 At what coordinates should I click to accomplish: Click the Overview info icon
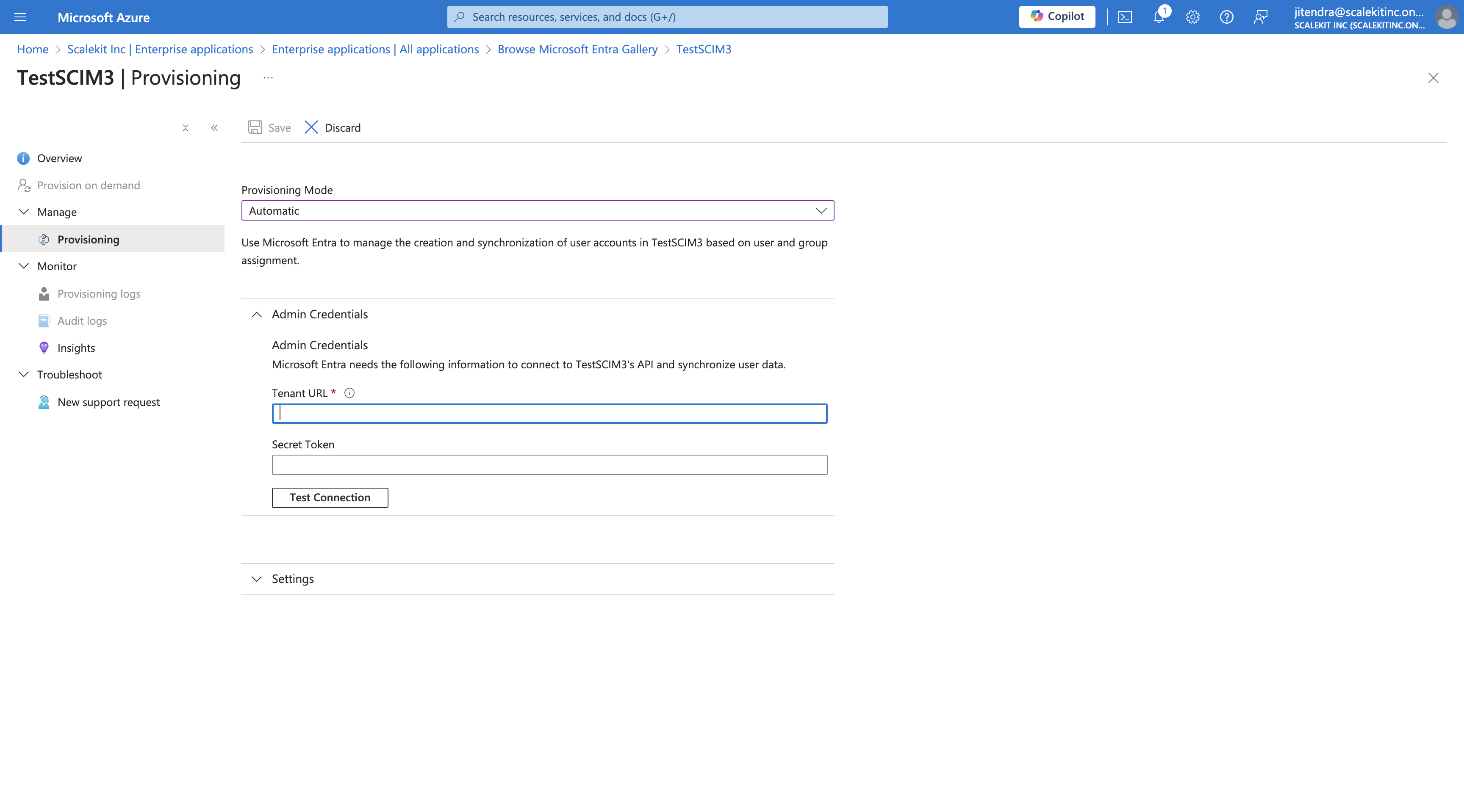click(x=23, y=158)
